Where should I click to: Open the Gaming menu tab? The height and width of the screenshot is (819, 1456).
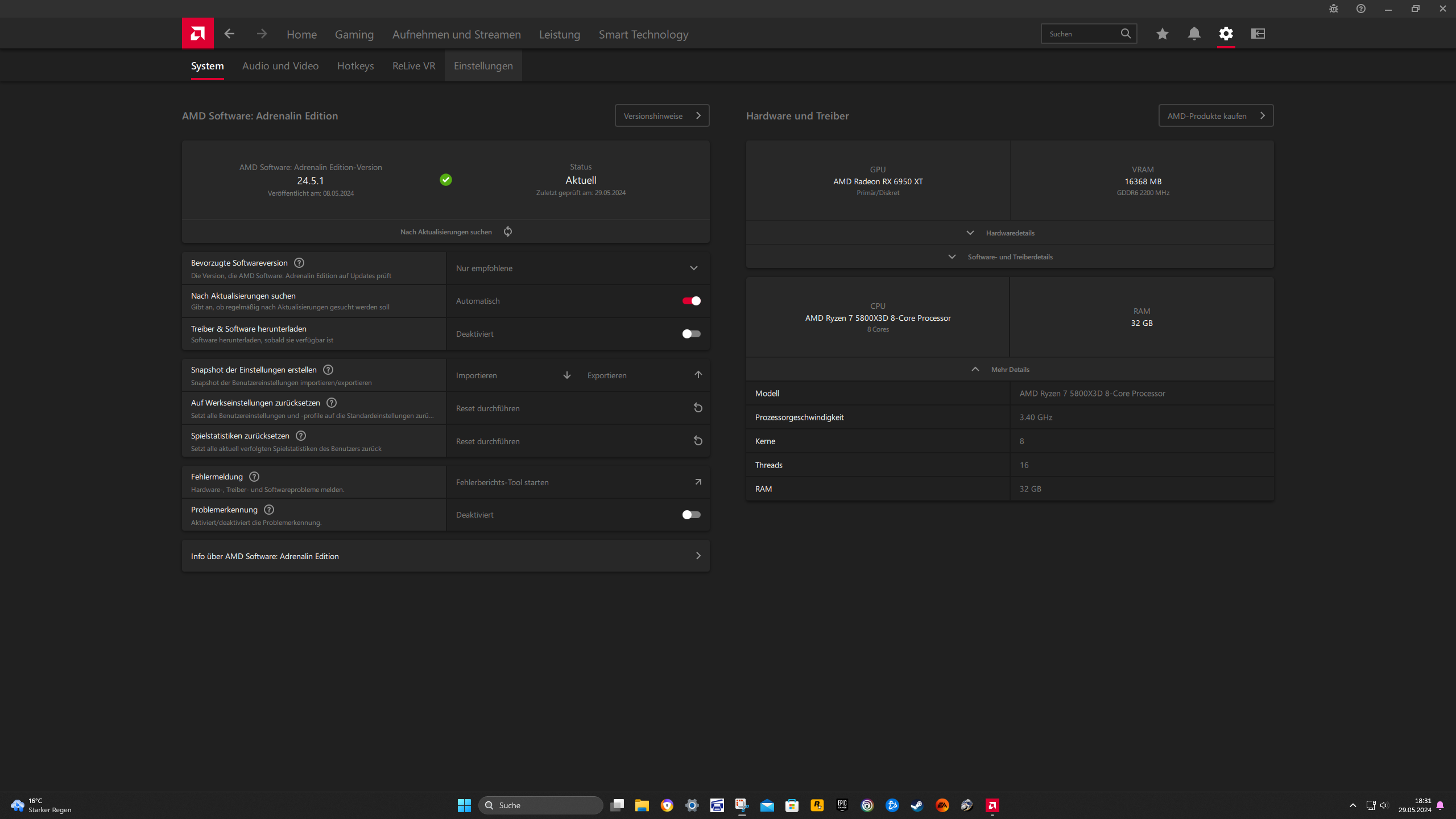[x=354, y=34]
